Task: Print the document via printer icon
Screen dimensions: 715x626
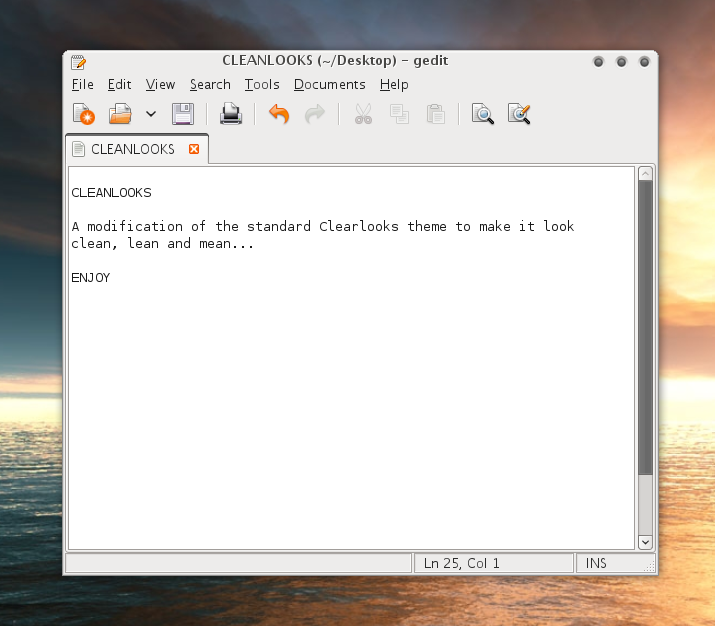Action: click(231, 114)
